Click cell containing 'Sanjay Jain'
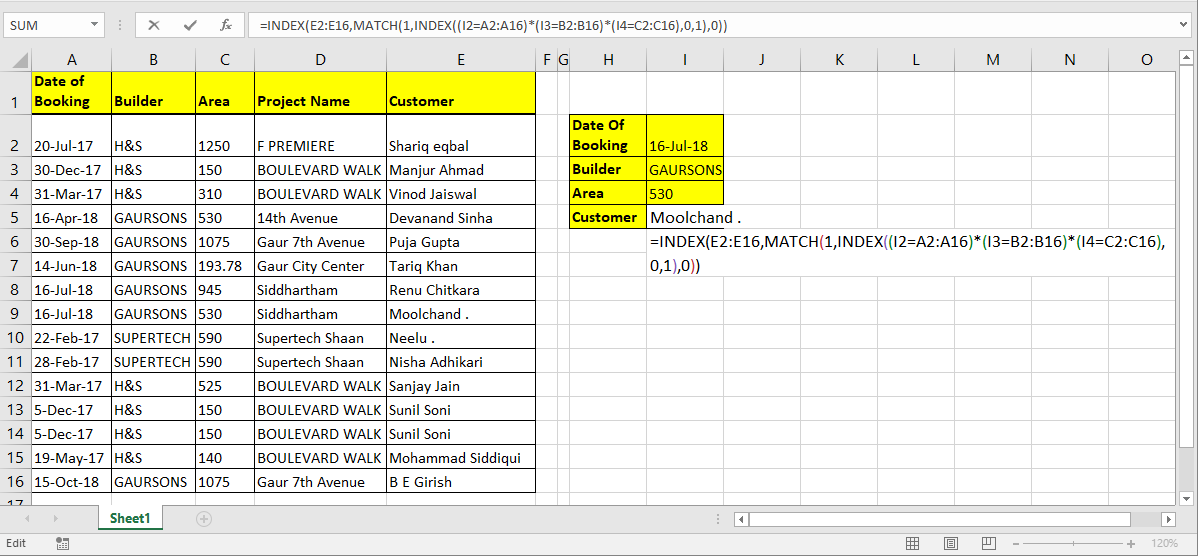 point(461,386)
